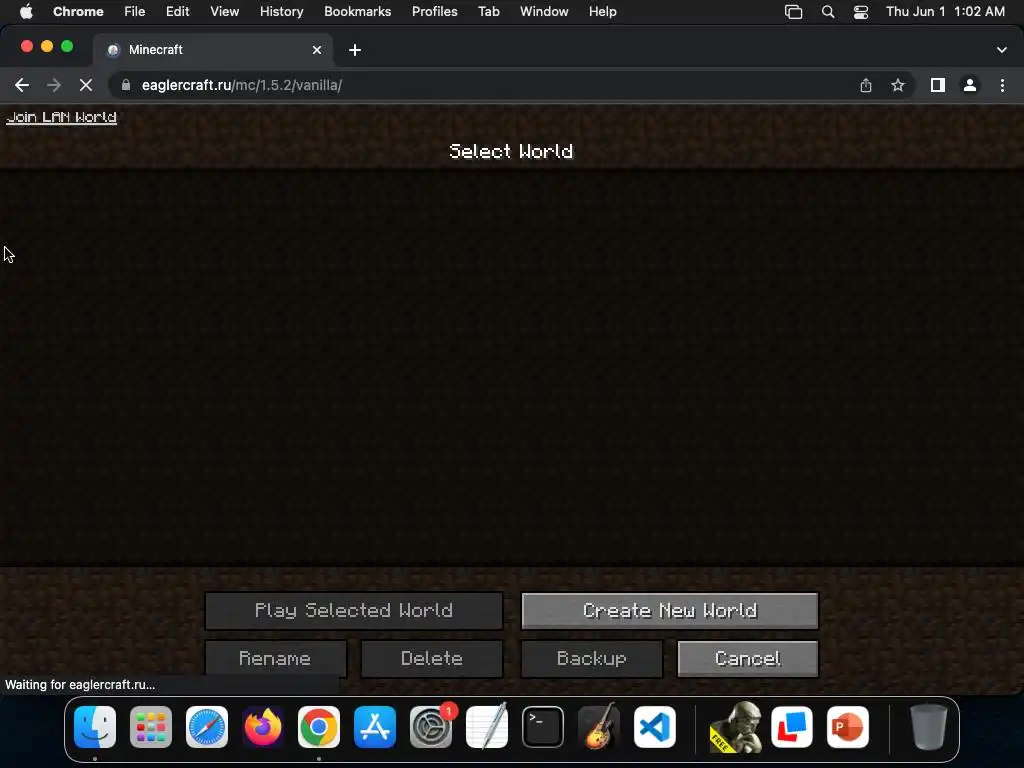Viewport: 1024px width, 768px height.
Task: Close the Minecraft tab
Action: coord(317,50)
